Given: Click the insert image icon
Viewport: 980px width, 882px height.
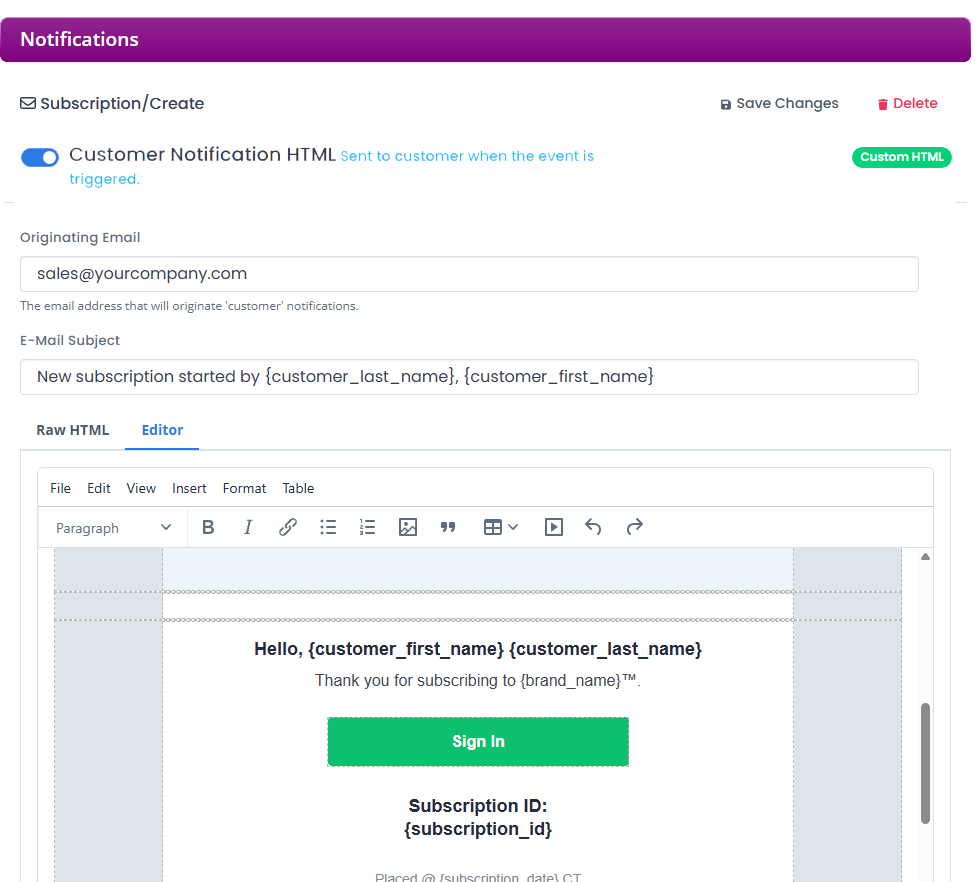Looking at the screenshot, I should pyautogui.click(x=408, y=527).
